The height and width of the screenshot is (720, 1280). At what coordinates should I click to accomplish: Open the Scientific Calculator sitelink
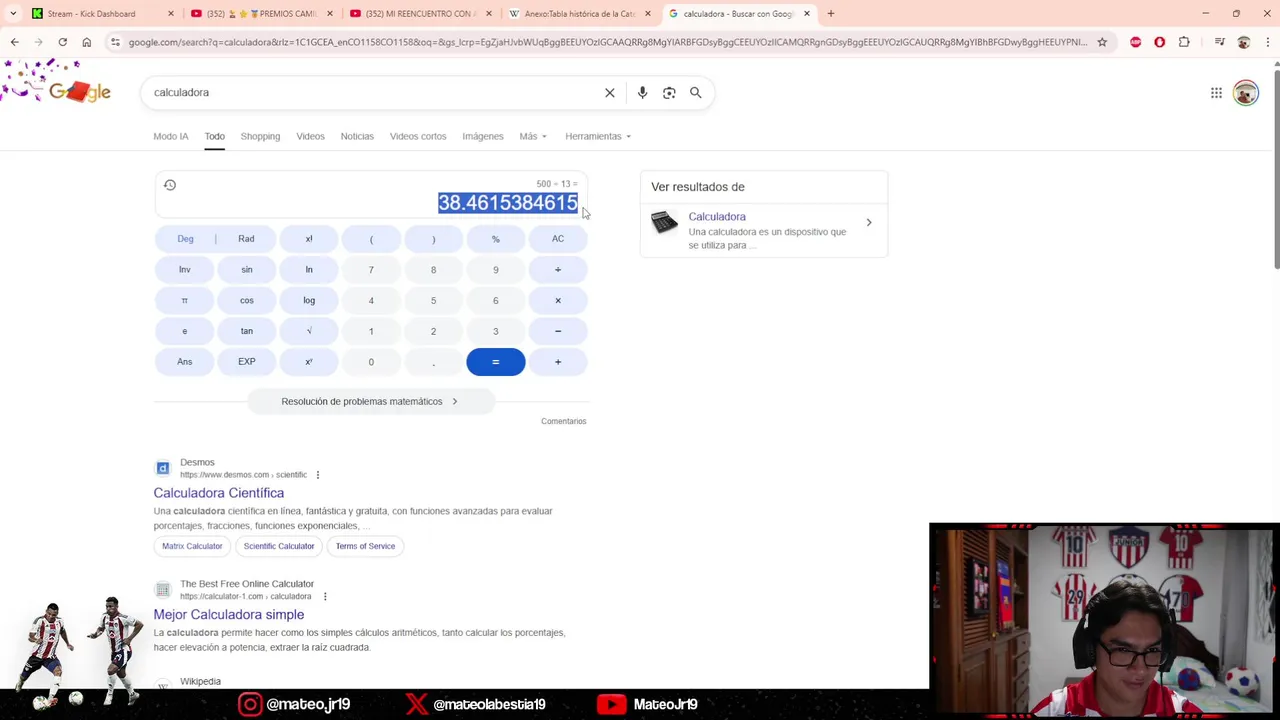tap(279, 546)
